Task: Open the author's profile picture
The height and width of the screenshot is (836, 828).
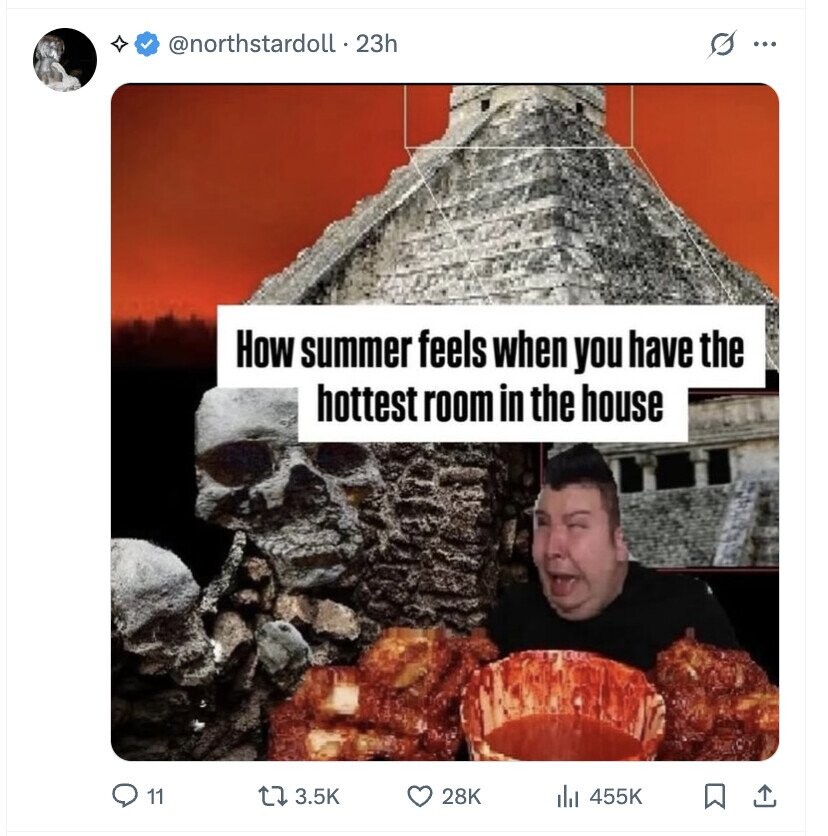Action: pyautogui.click(x=65, y=60)
